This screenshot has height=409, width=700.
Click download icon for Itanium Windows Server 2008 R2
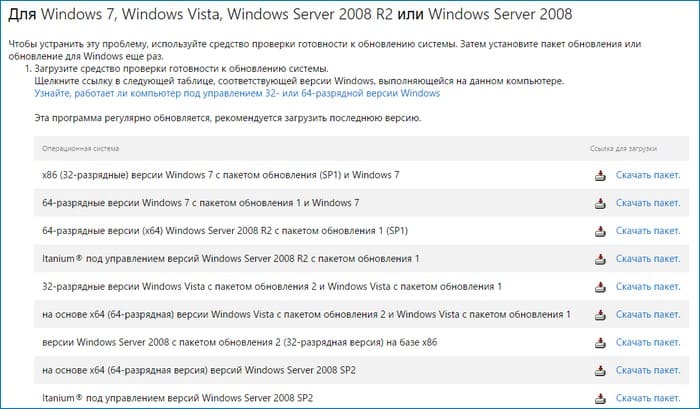coord(600,259)
